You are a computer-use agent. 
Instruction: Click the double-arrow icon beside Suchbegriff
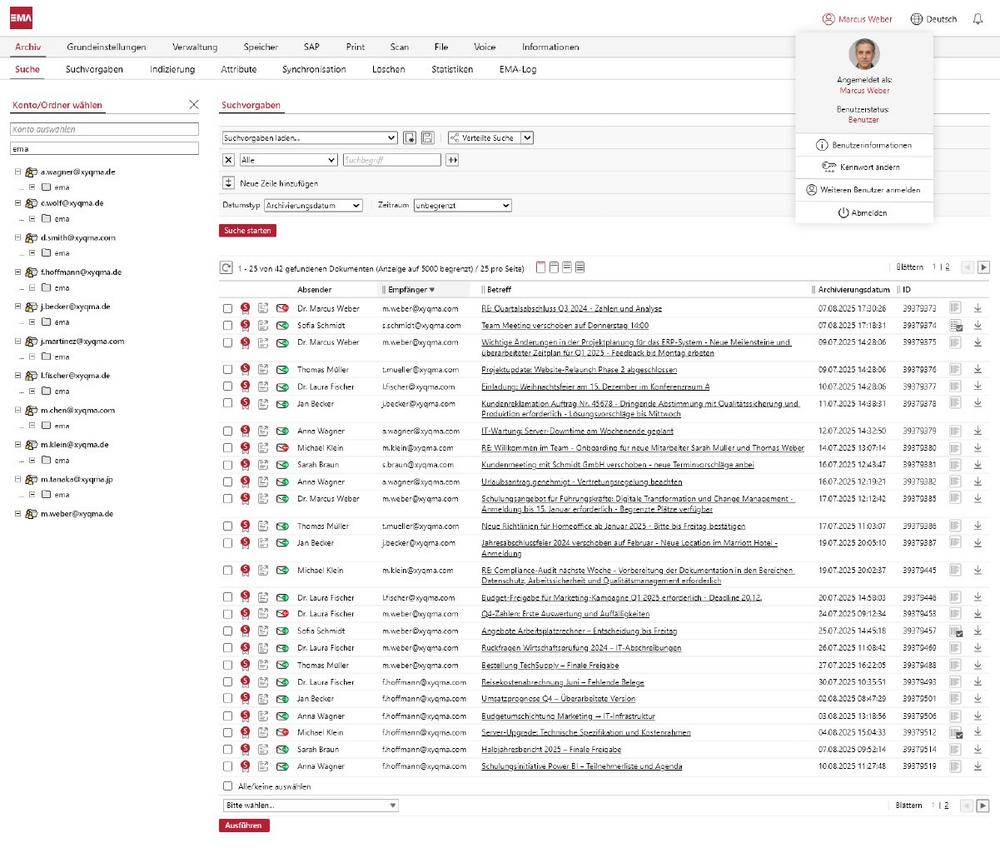coord(452,160)
